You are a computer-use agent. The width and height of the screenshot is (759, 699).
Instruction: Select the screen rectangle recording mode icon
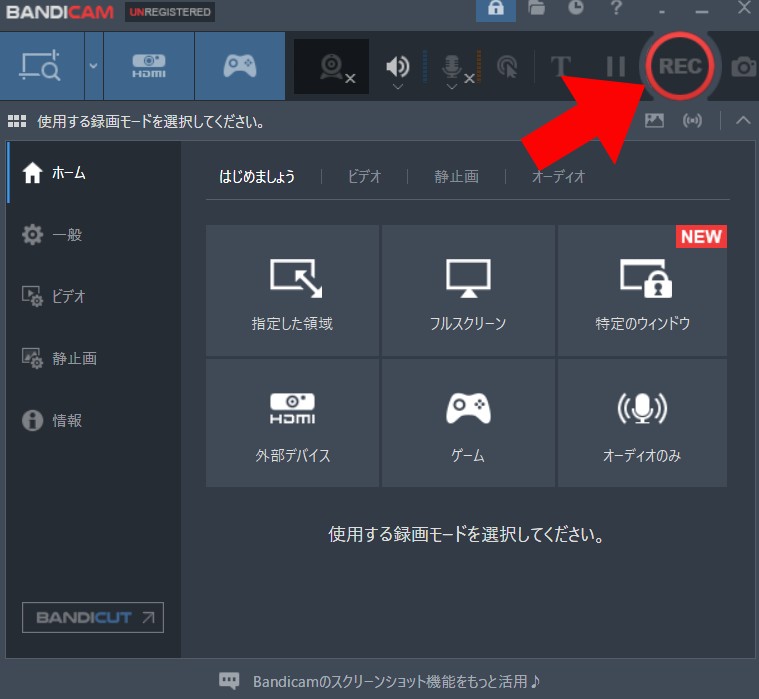click(40, 66)
